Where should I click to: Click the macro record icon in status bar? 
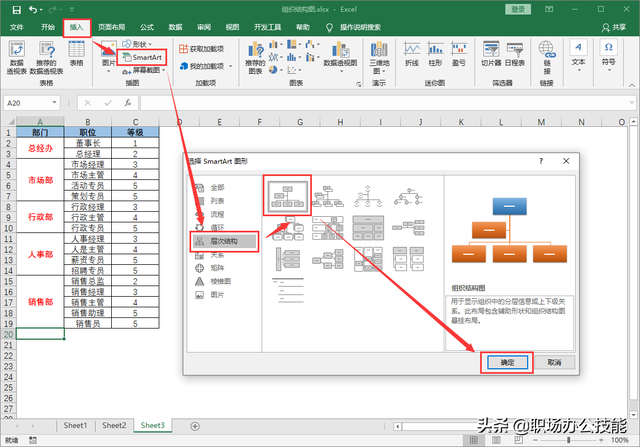tap(33, 440)
